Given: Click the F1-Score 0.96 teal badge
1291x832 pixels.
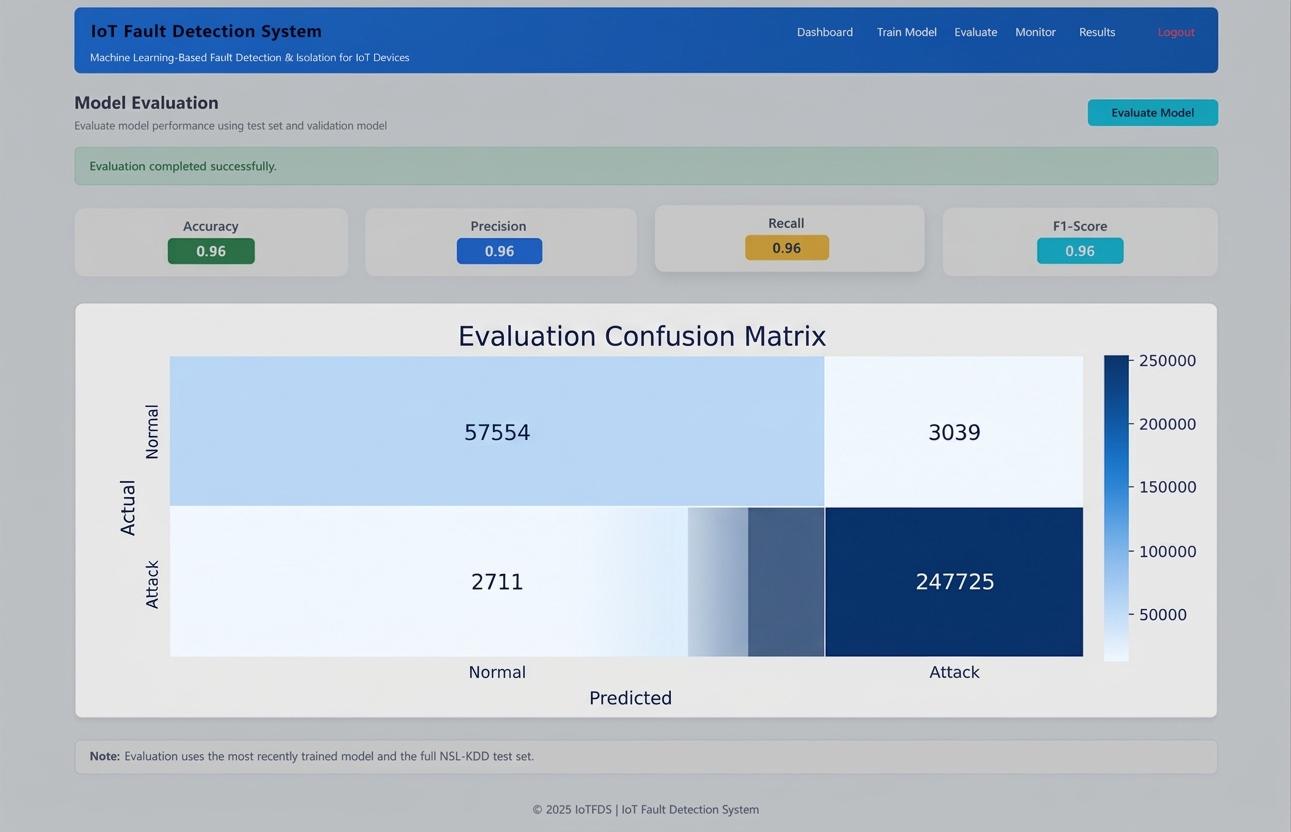Looking at the screenshot, I should coord(1080,251).
